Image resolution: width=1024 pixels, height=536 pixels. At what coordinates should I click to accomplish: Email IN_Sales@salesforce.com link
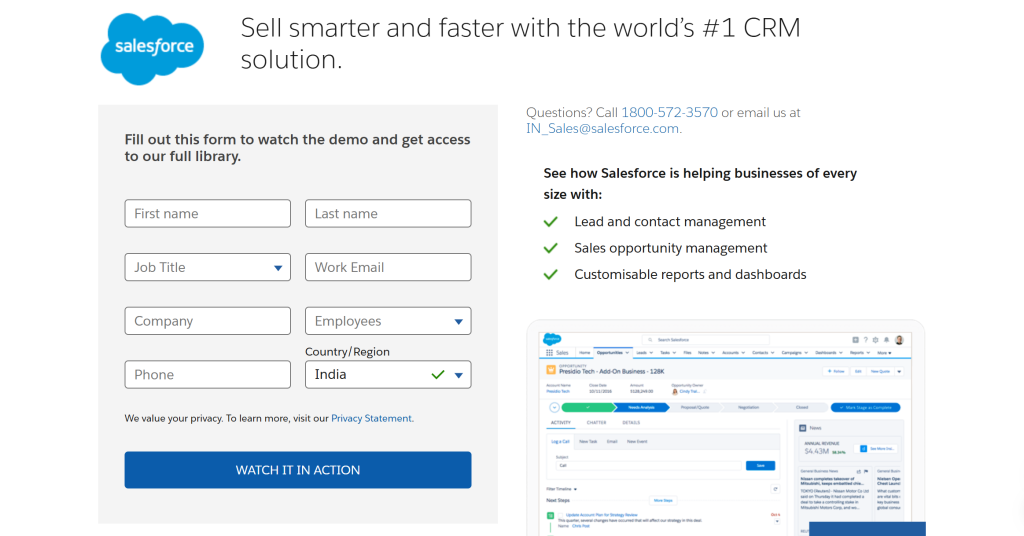click(602, 129)
